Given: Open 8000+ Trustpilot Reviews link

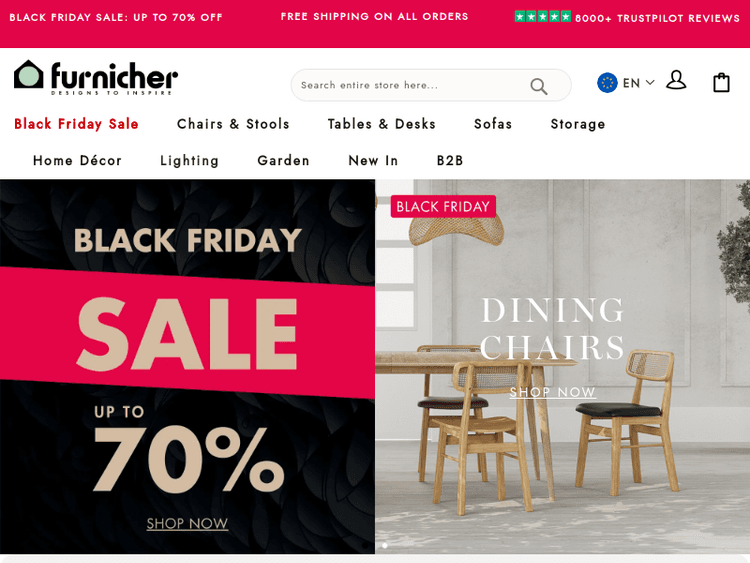Looking at the screenshot, I should tap(657, 18).
